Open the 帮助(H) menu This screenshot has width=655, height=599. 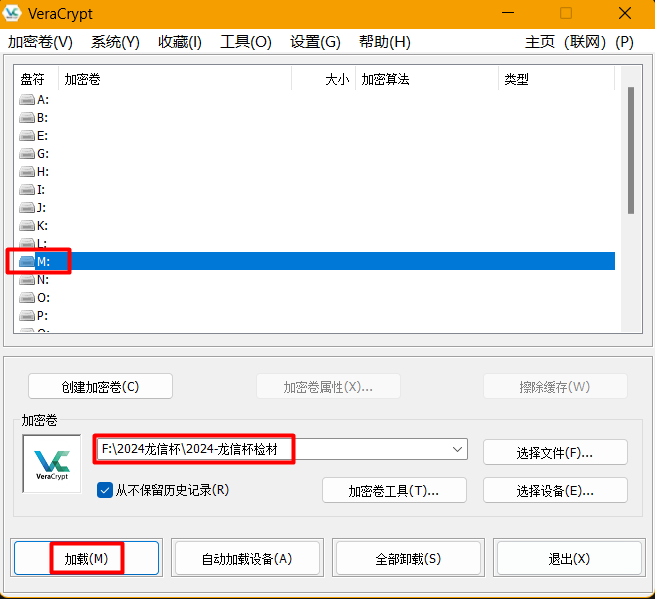click(x=385, y=42)
